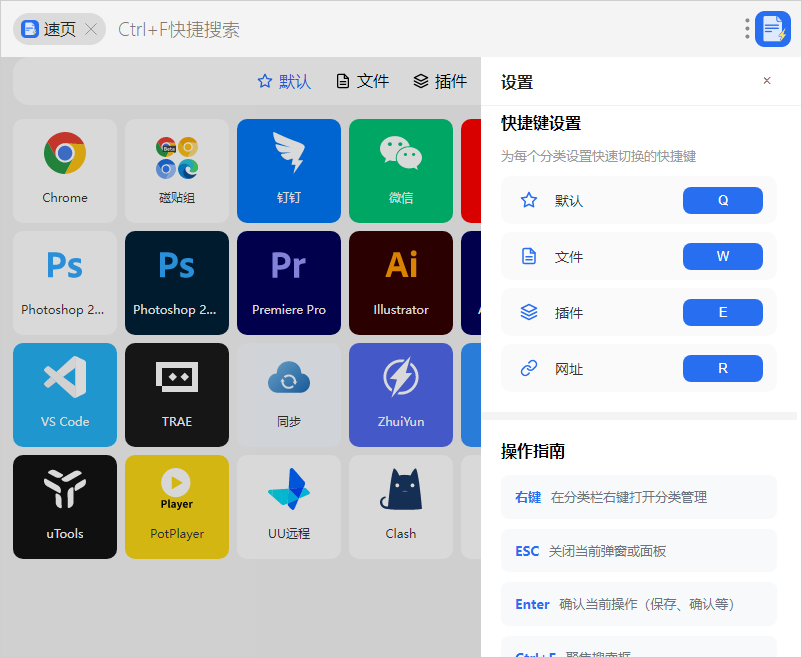Open UU远程 tile
This screenshot has width=802, height=658.
coord(289,507)
